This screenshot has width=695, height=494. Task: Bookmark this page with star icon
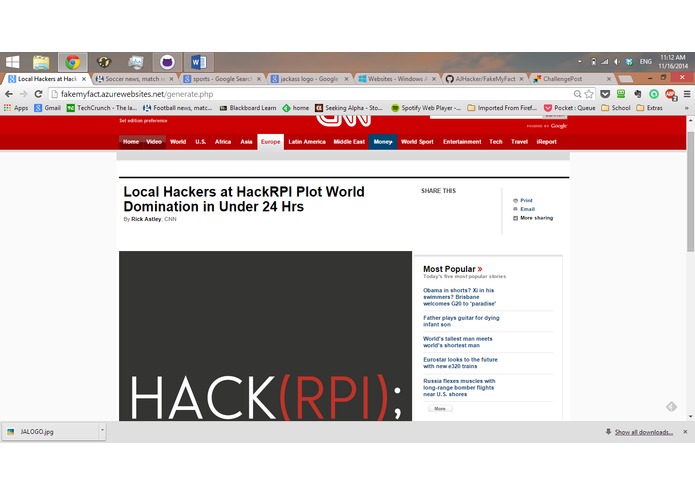pyautogui.click(x=589, y=94)
